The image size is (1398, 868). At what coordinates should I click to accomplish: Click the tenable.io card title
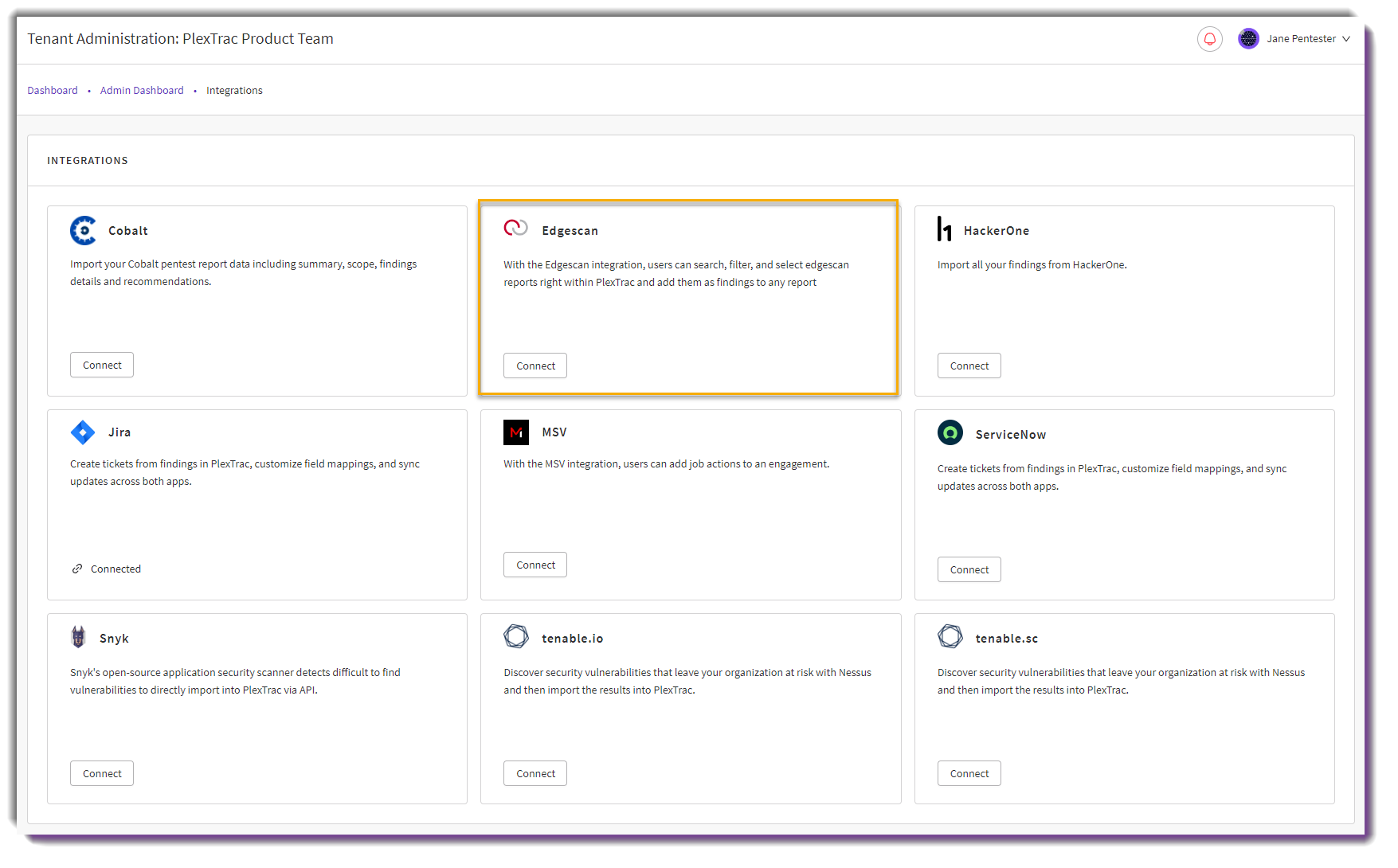[x=573, y=639]
